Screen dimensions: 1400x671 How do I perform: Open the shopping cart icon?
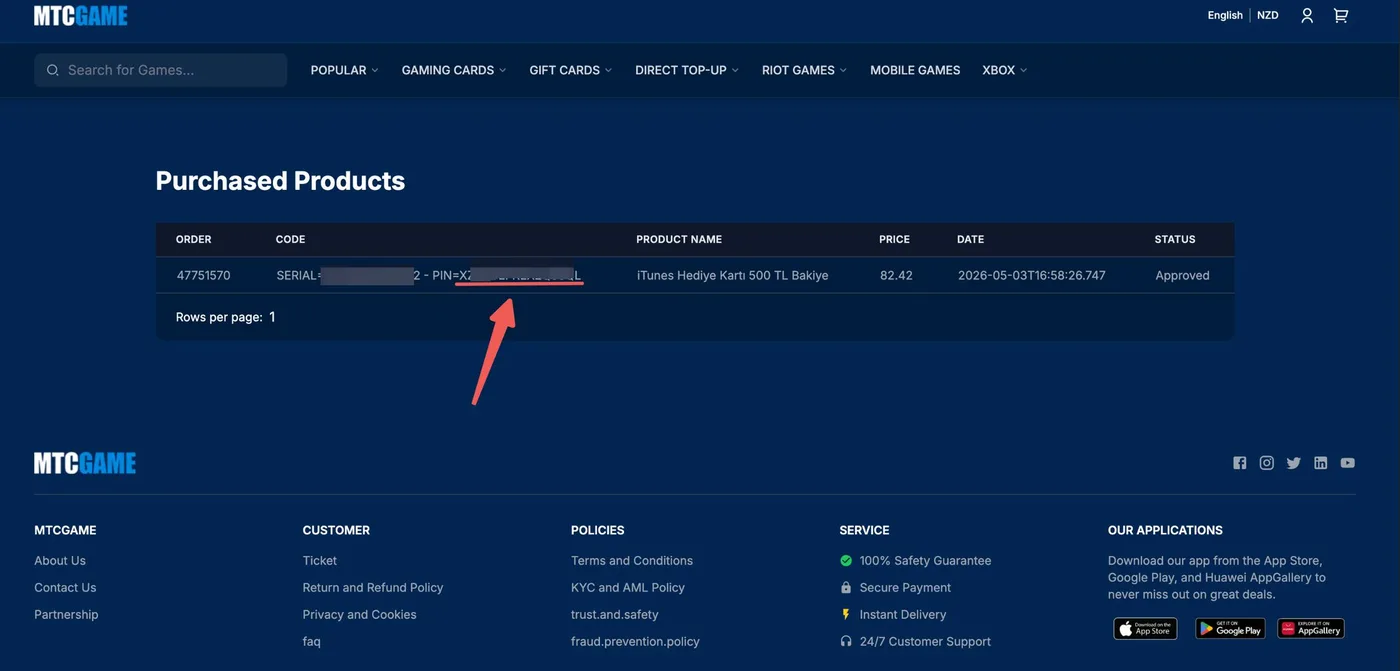tap(1341, 16)
